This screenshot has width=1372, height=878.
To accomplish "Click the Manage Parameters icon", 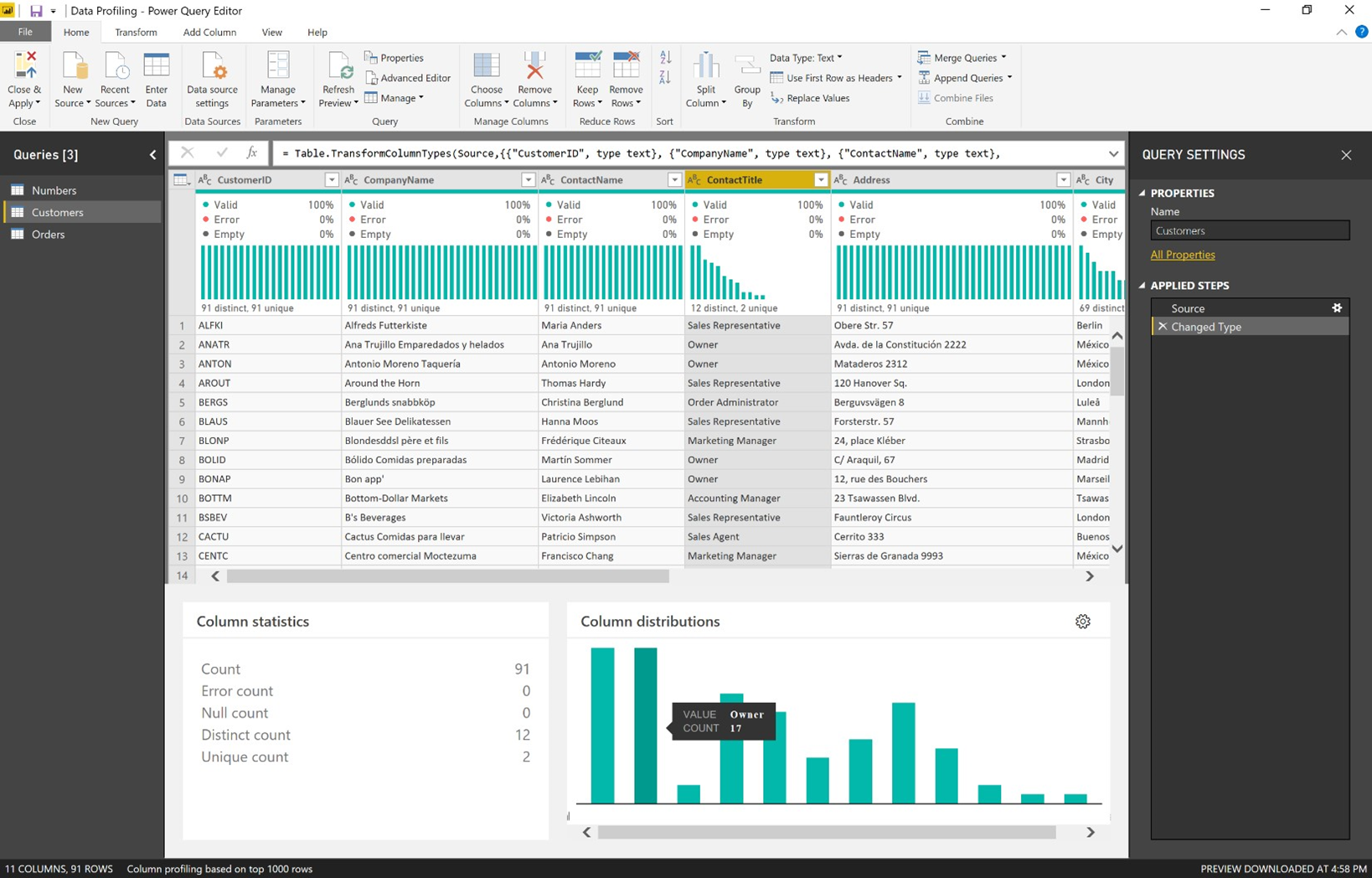I will tap(277, 75).
